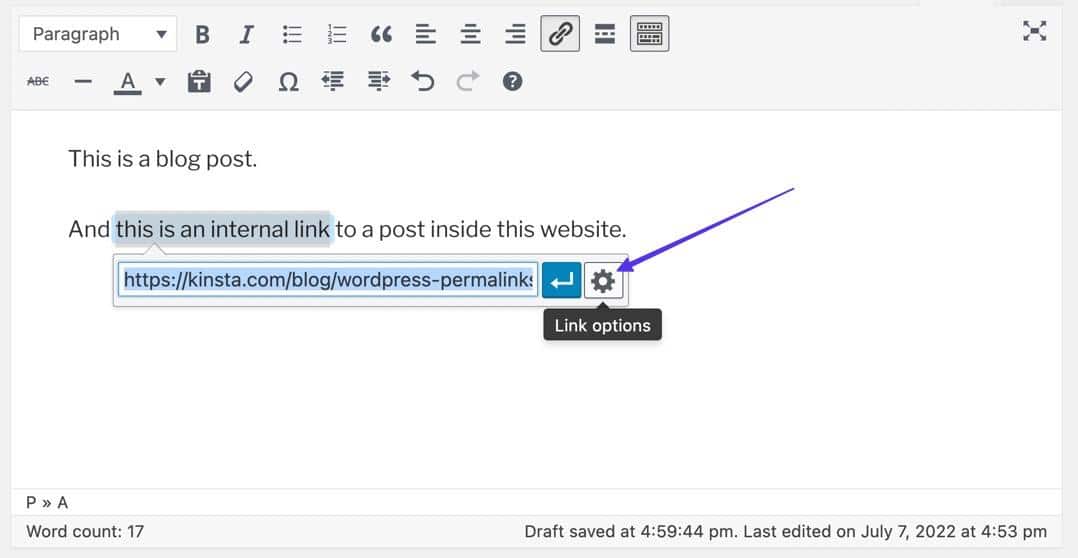
Task: Select the A element in path bar
Action: pos(63,503)
